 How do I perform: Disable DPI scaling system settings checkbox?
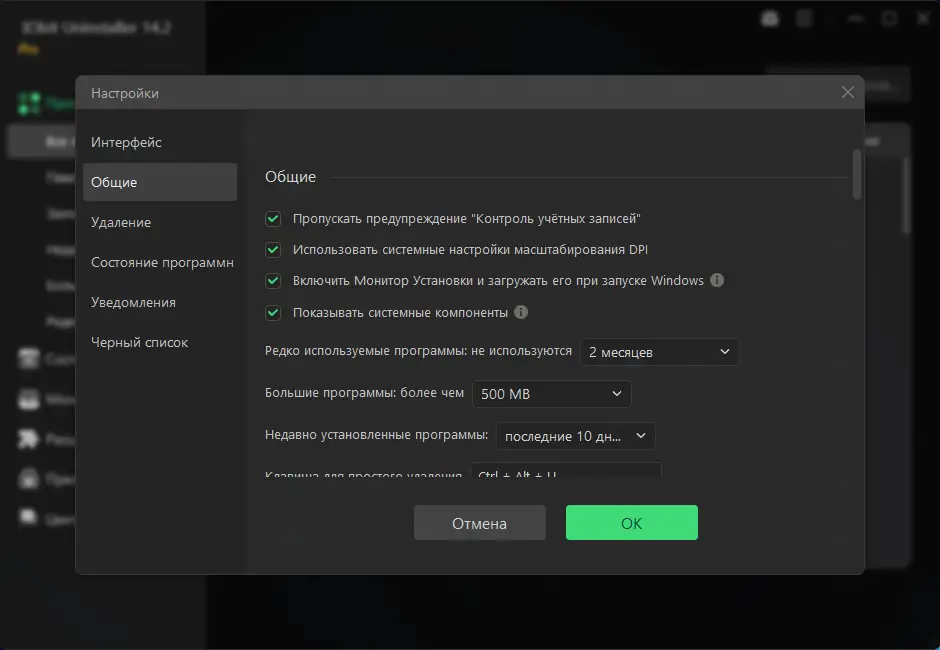click(x=273, y=250)
